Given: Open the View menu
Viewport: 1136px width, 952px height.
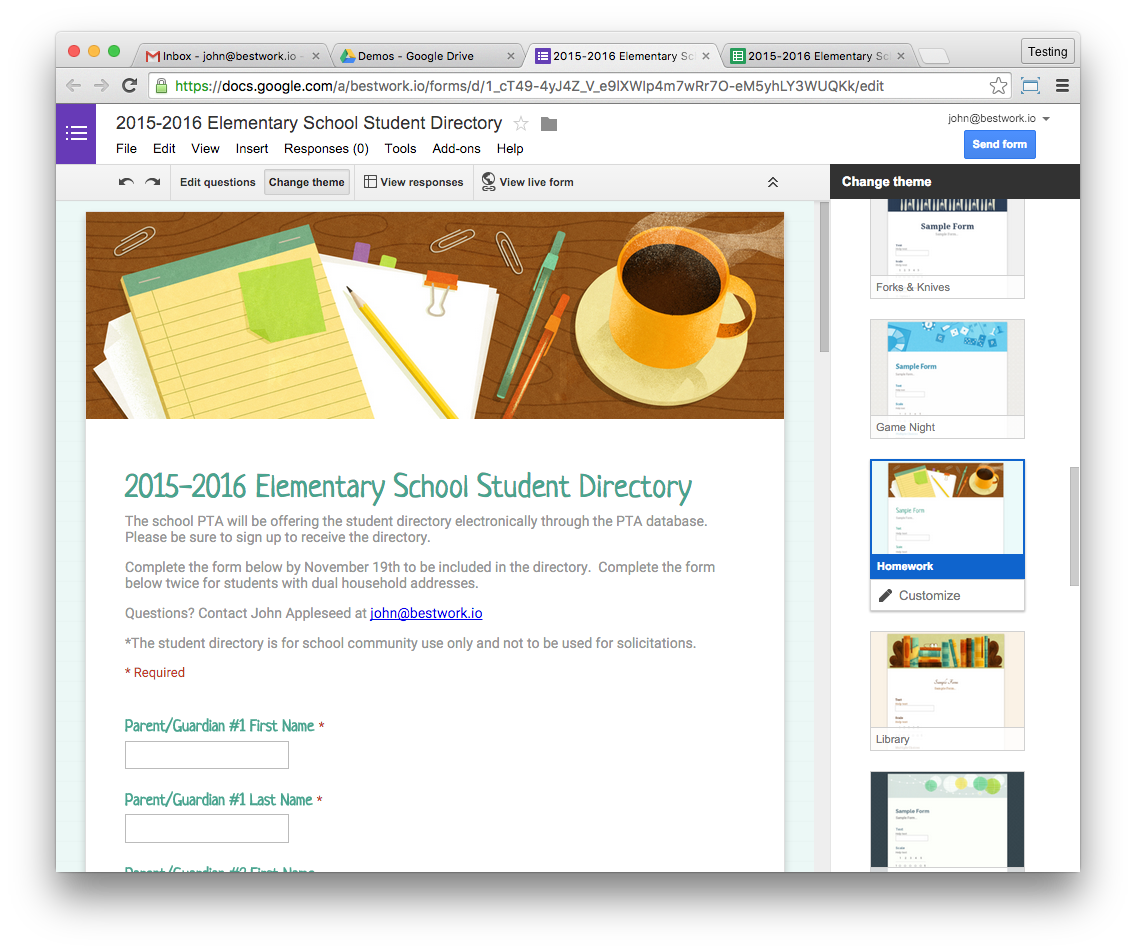Looking at the screenshot, I should point(205,149).
